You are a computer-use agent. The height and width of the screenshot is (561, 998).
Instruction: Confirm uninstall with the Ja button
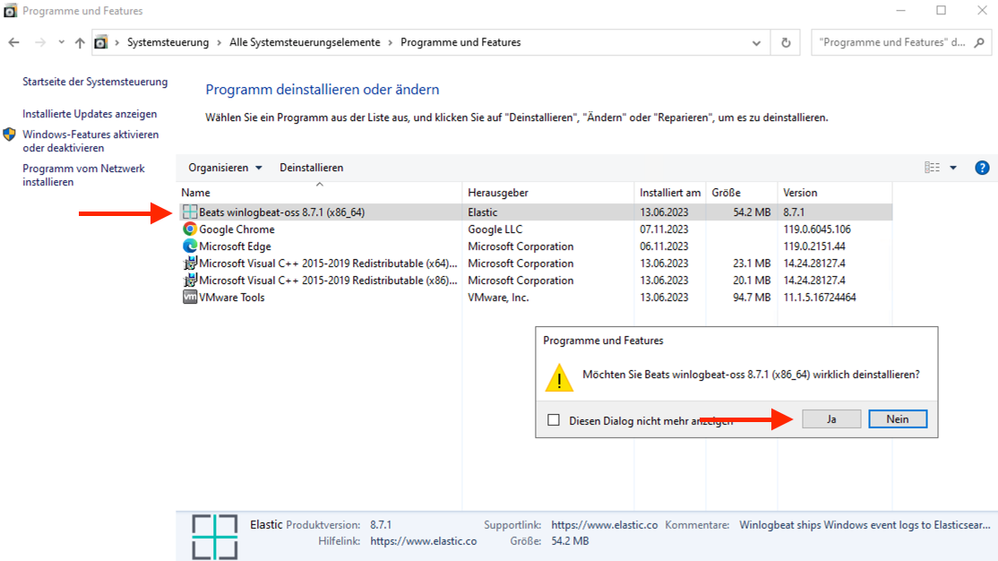831,419
